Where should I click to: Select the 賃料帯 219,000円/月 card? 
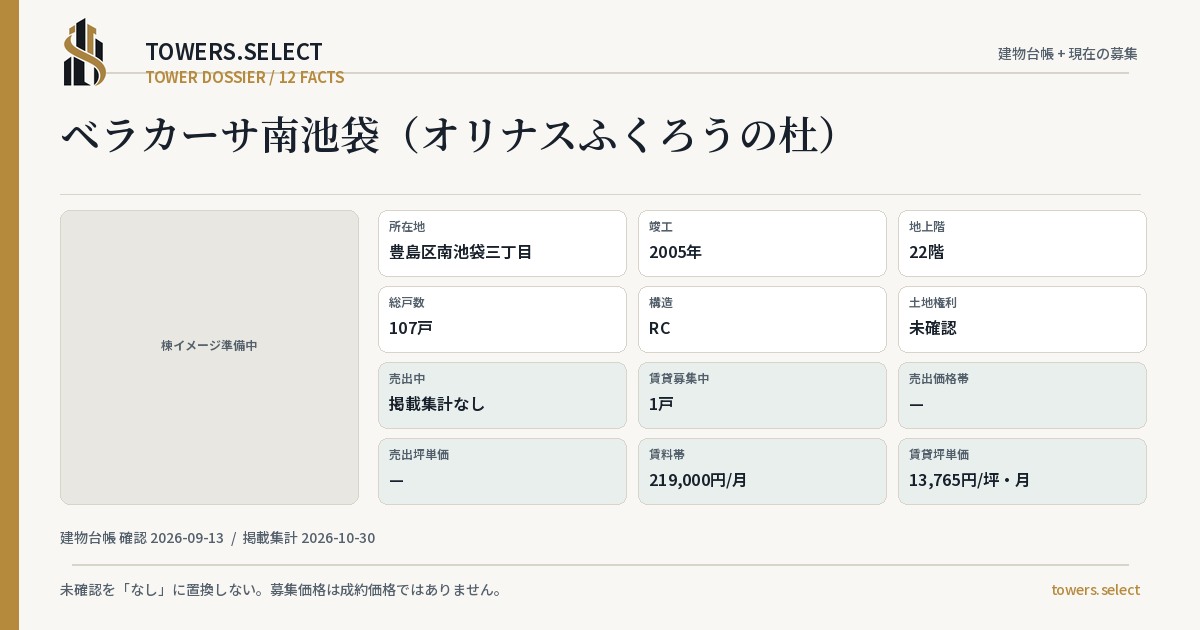pyautogui.click(x=762, y=471)
